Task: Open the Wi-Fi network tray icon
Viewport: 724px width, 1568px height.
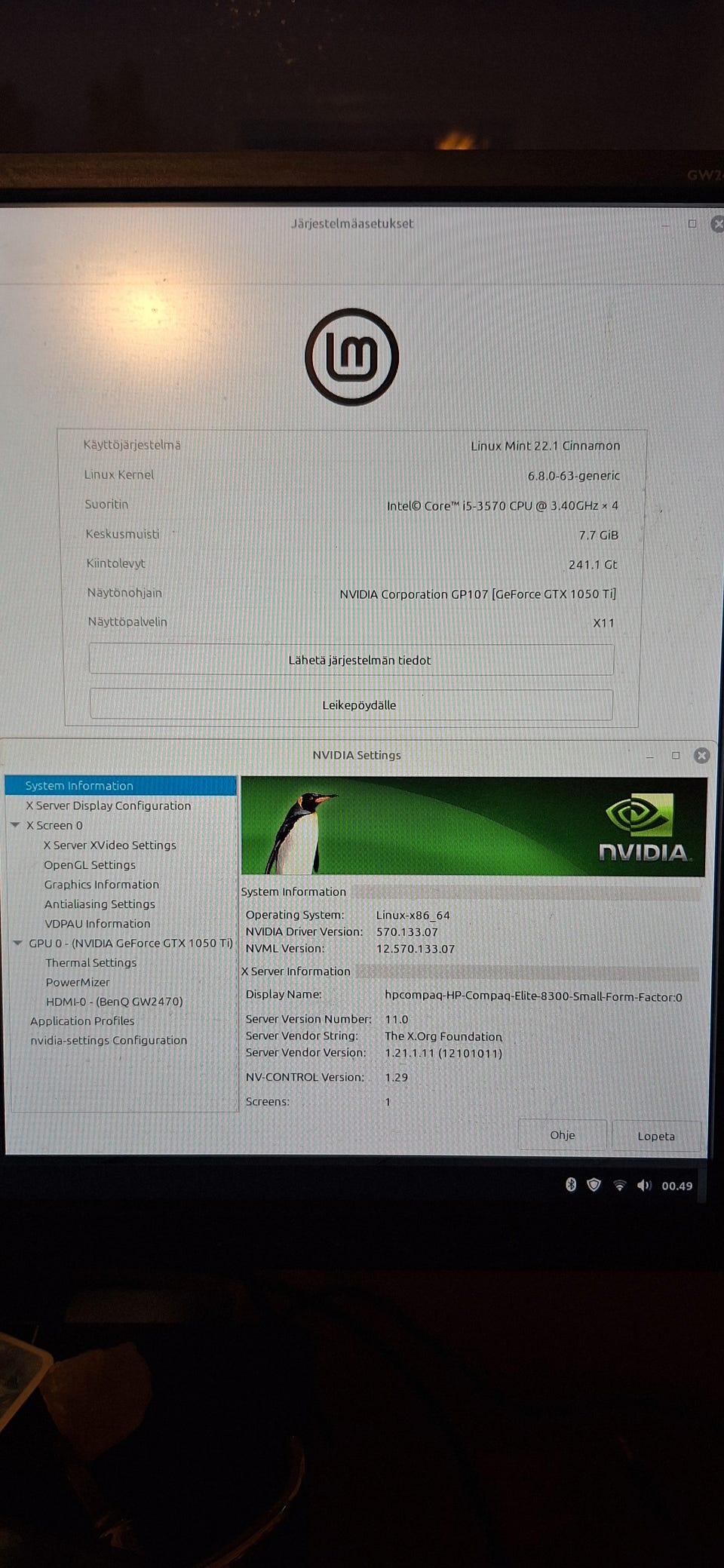Action: pyautogui.click(x=619, y=1185)
